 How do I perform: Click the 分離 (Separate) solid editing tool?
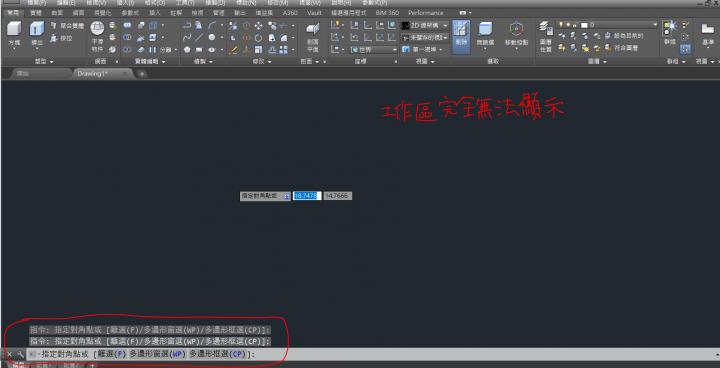(163, 50)
